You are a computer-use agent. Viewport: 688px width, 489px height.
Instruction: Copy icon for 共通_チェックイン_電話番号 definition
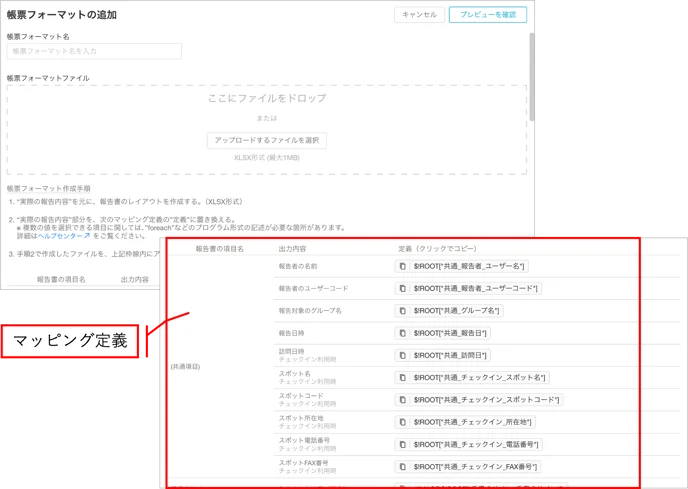[402, 445]
